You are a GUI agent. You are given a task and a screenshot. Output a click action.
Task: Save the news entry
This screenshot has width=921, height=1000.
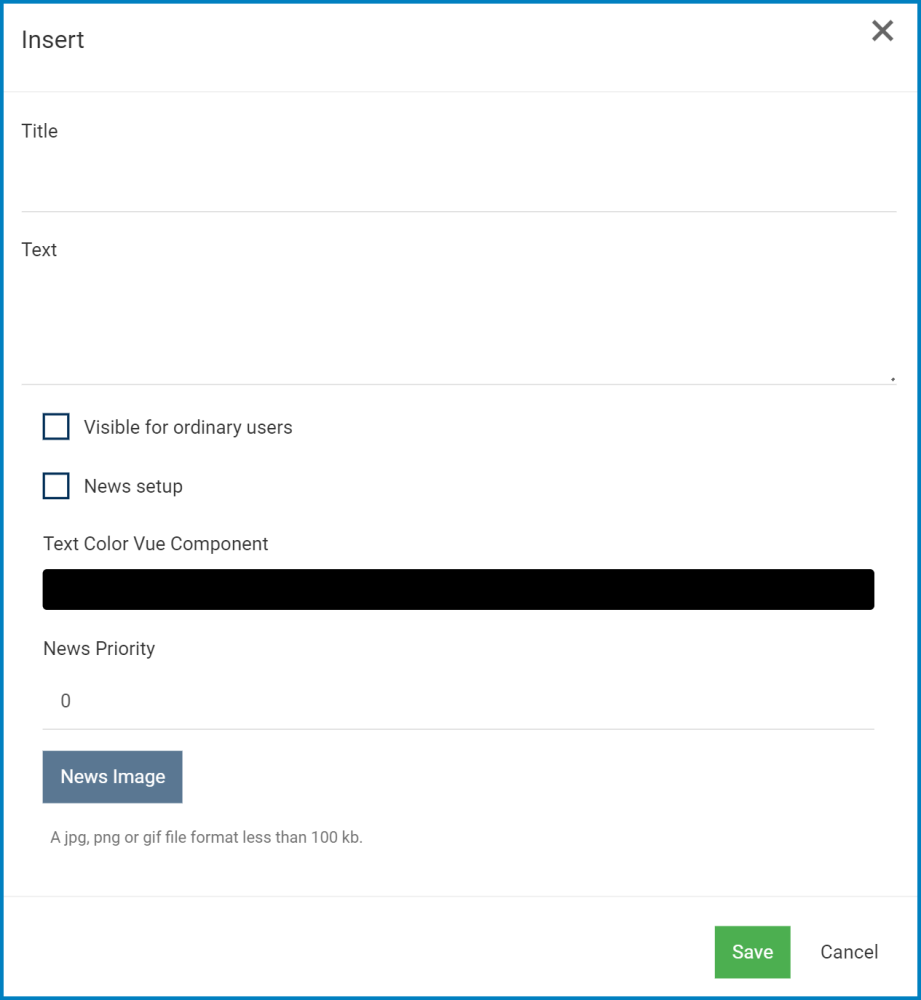click(x=752, y=952)
